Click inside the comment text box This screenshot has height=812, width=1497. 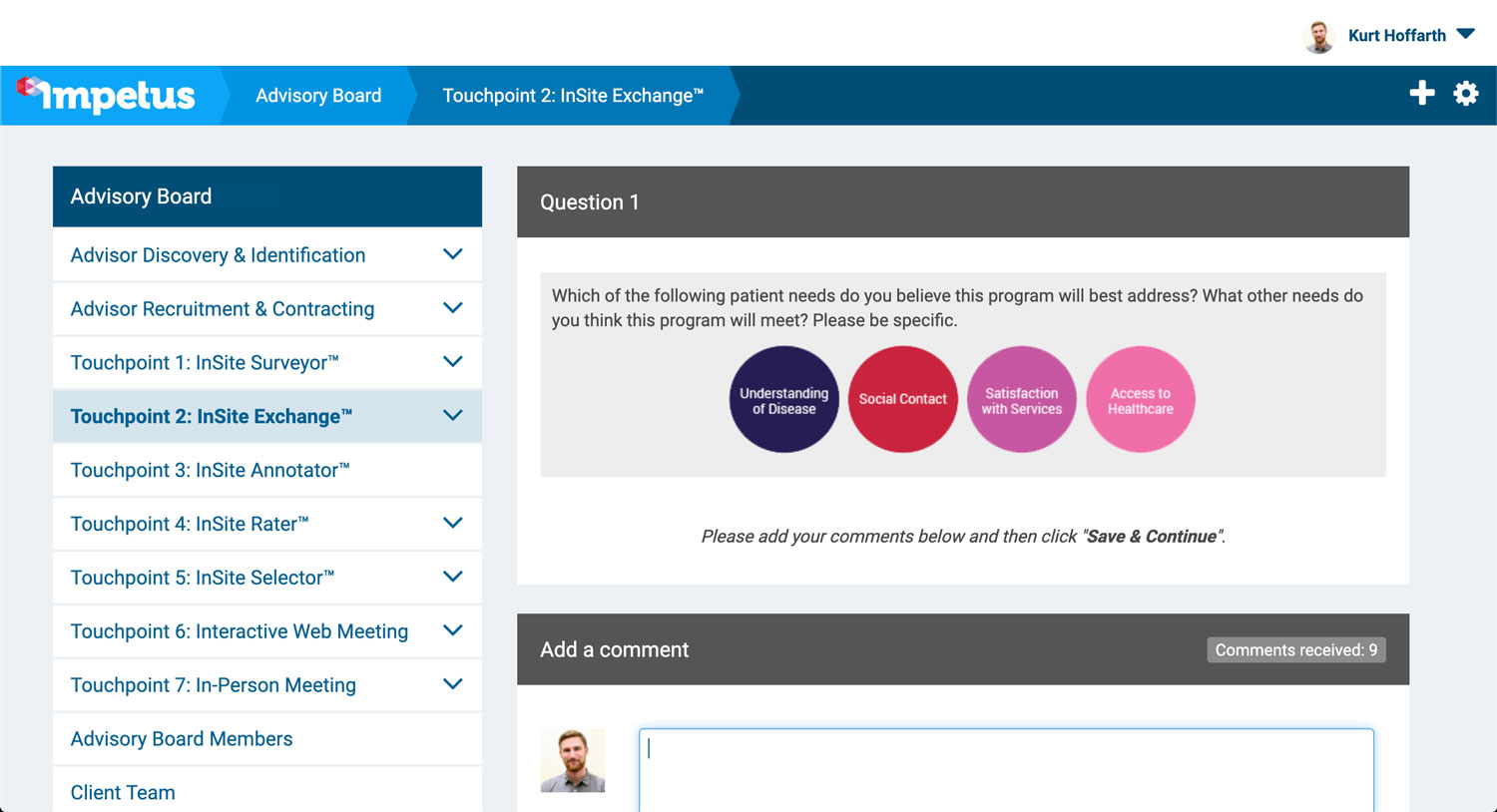pyautogui.click(x=1006, y=770)
